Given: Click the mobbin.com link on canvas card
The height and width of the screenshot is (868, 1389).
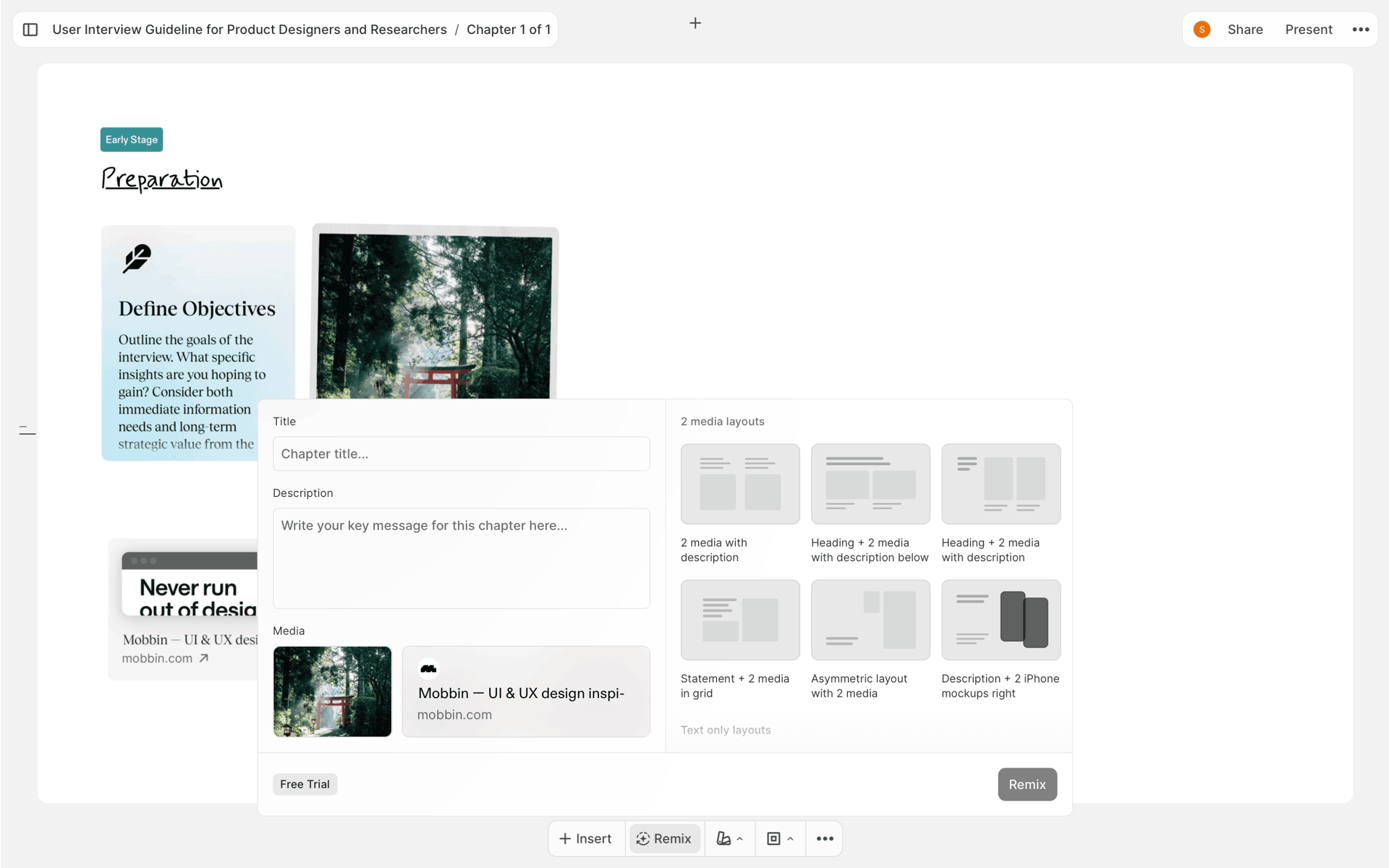Looking at the screenshot, I should pyautogui.click(x=157, y=658).
